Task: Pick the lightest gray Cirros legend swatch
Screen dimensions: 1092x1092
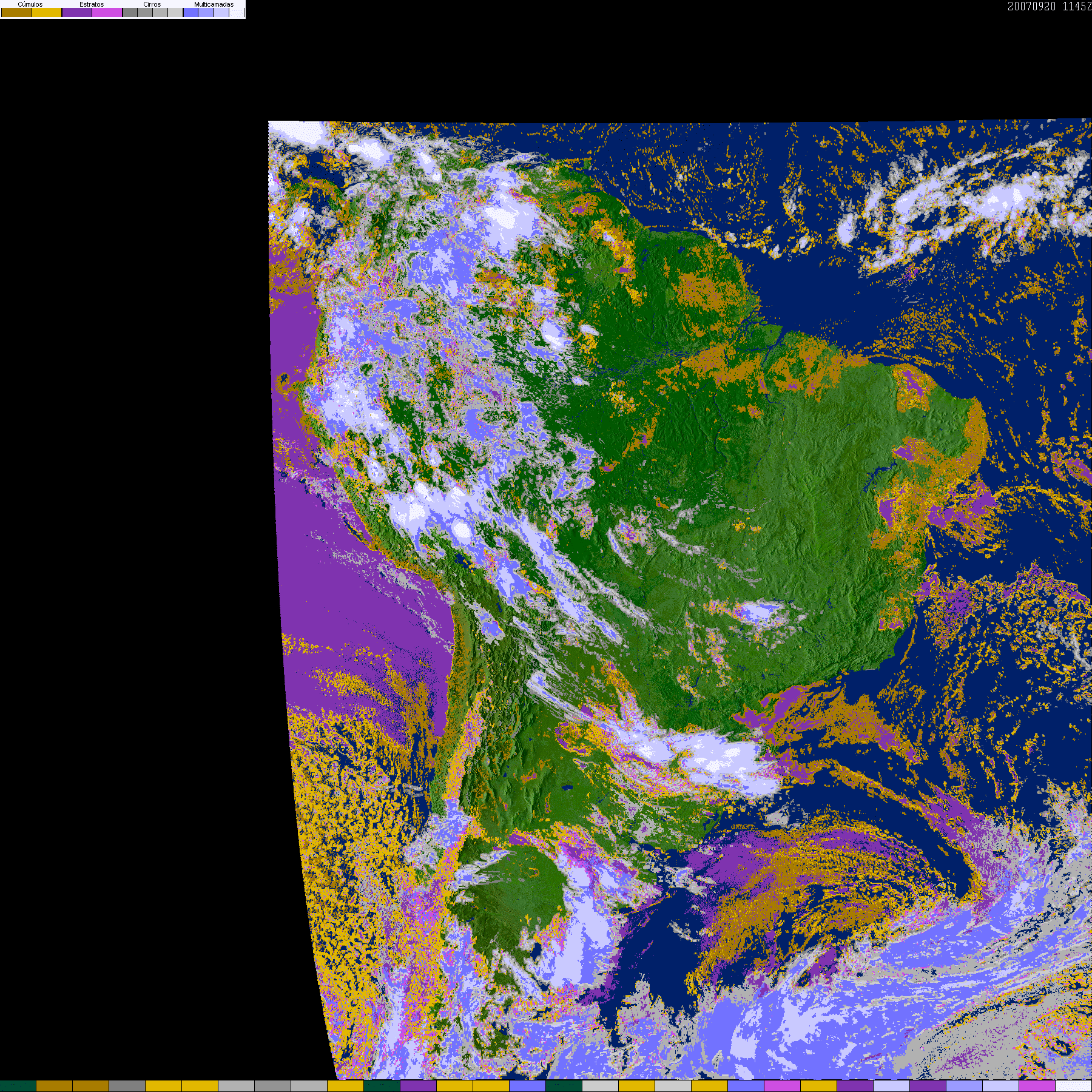Action: [x=175, y=12]
